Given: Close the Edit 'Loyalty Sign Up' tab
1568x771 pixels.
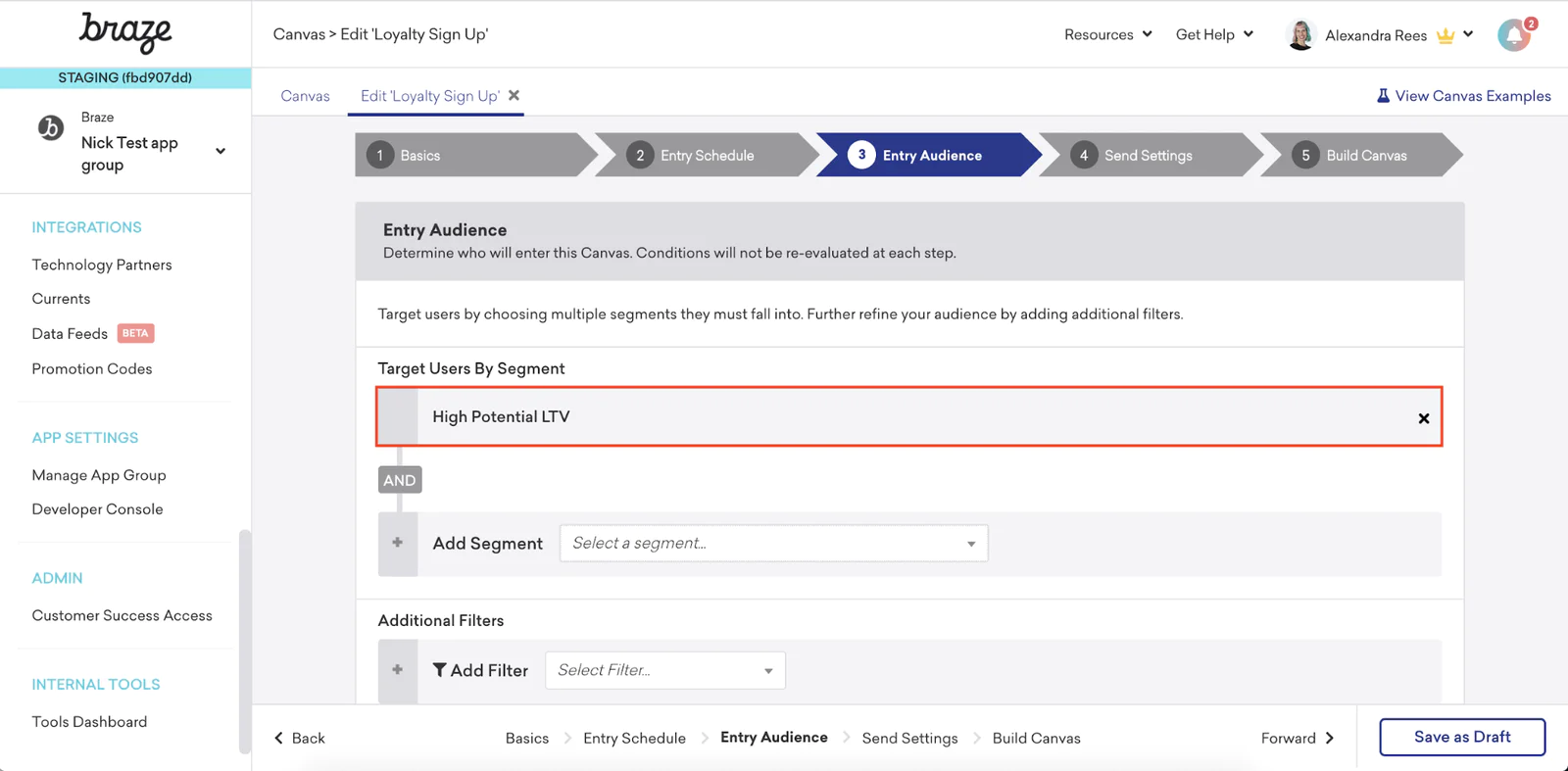Looking at the screenshot, I should (514, 95).
